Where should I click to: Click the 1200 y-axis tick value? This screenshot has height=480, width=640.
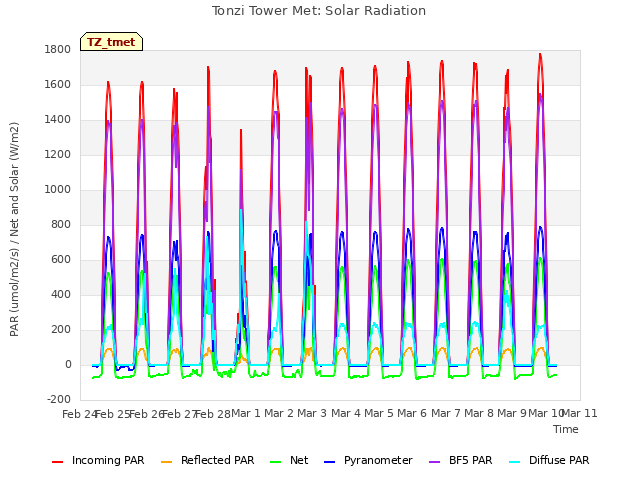[58, 155]
